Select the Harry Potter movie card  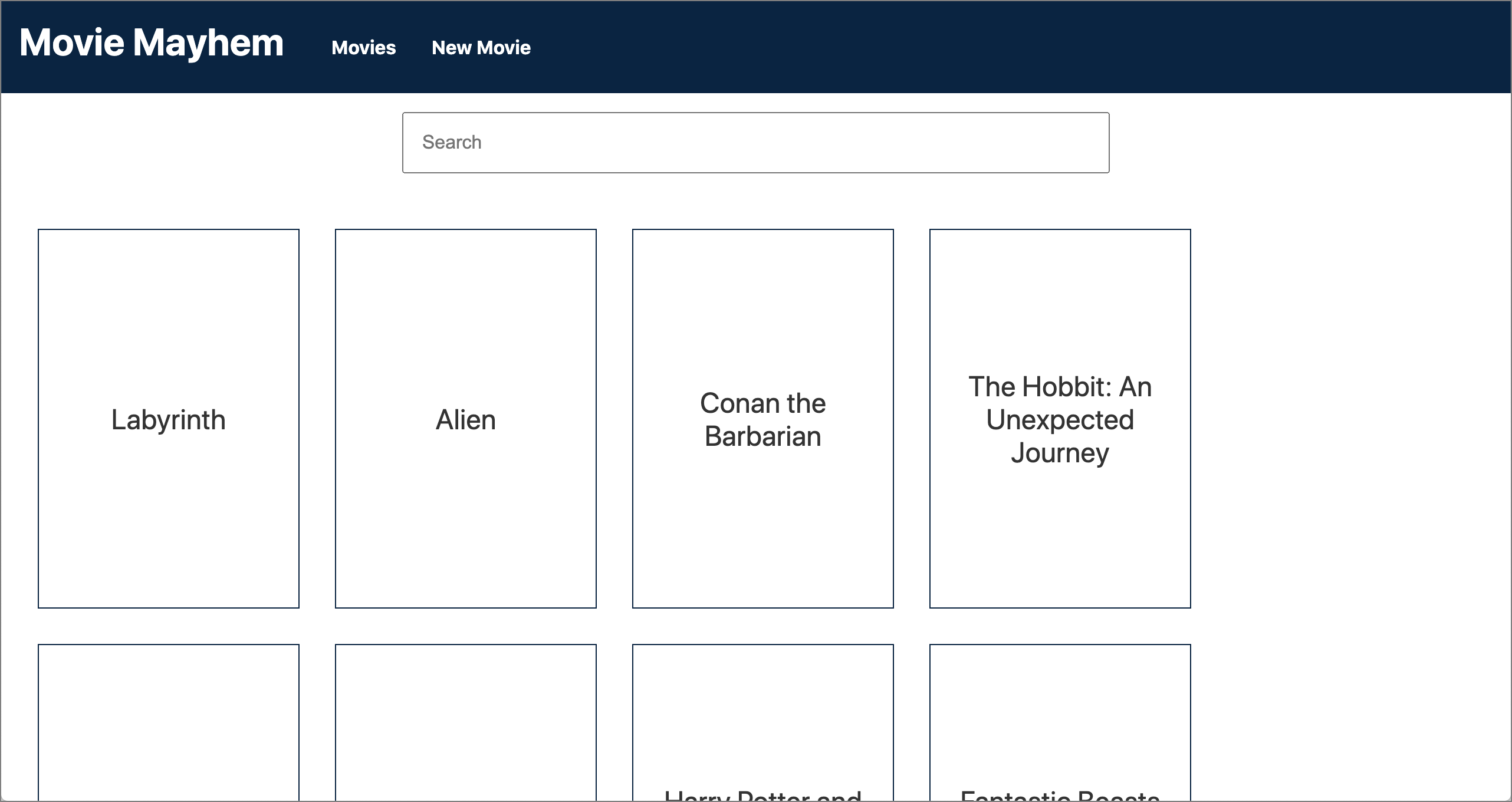click(x=763, y=723)
